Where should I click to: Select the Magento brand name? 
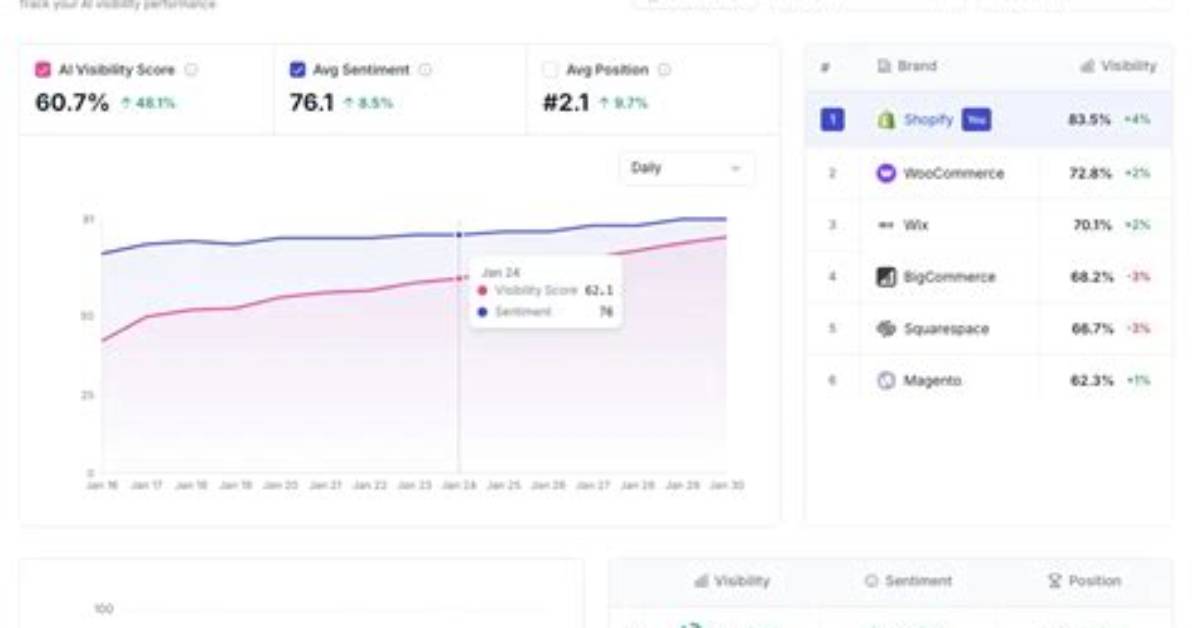pos(932,380)
